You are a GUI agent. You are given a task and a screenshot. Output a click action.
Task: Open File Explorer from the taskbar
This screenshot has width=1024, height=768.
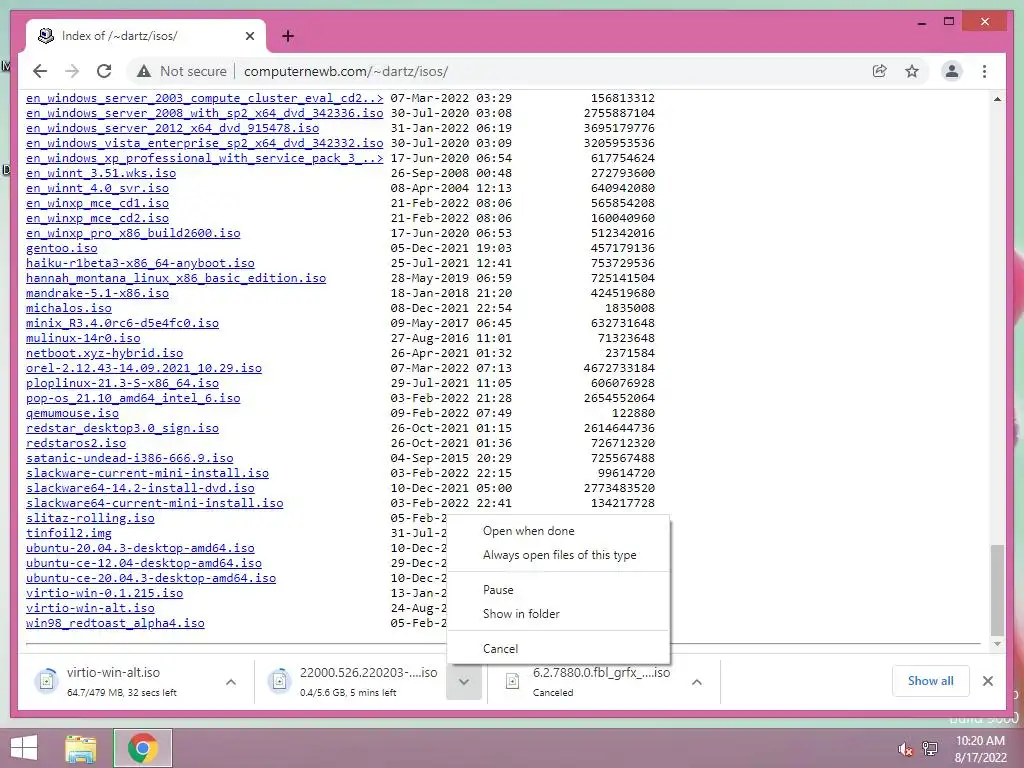tap(81, 748)
